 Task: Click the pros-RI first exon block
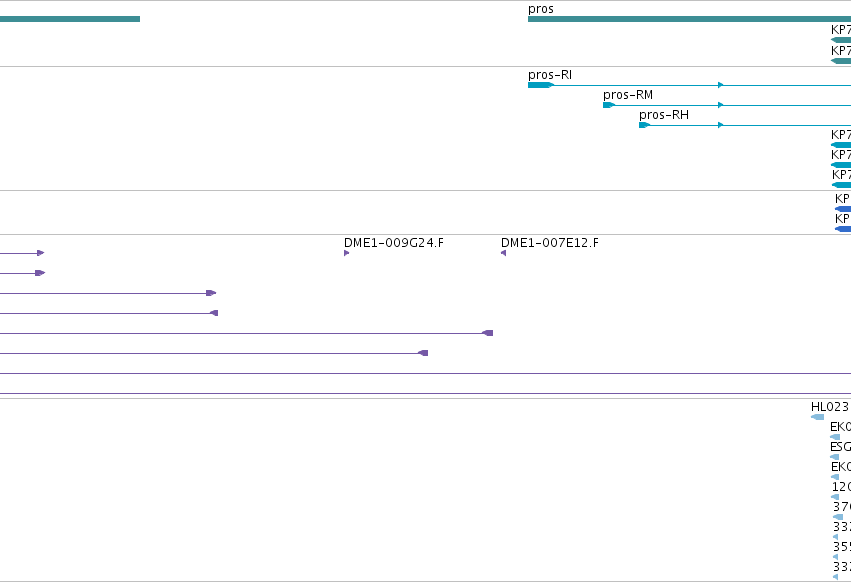click(541, 85)
